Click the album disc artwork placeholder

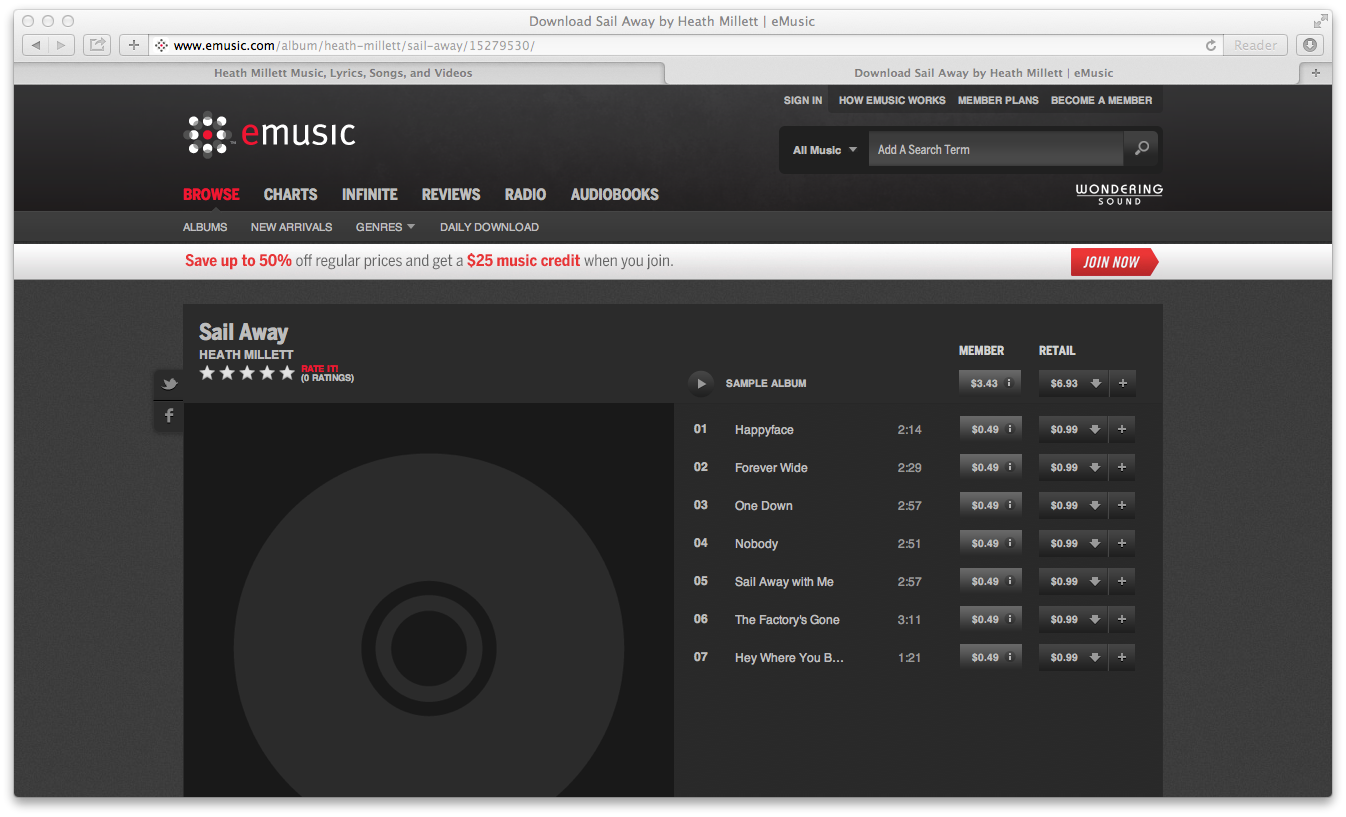(x=428, y=600)
